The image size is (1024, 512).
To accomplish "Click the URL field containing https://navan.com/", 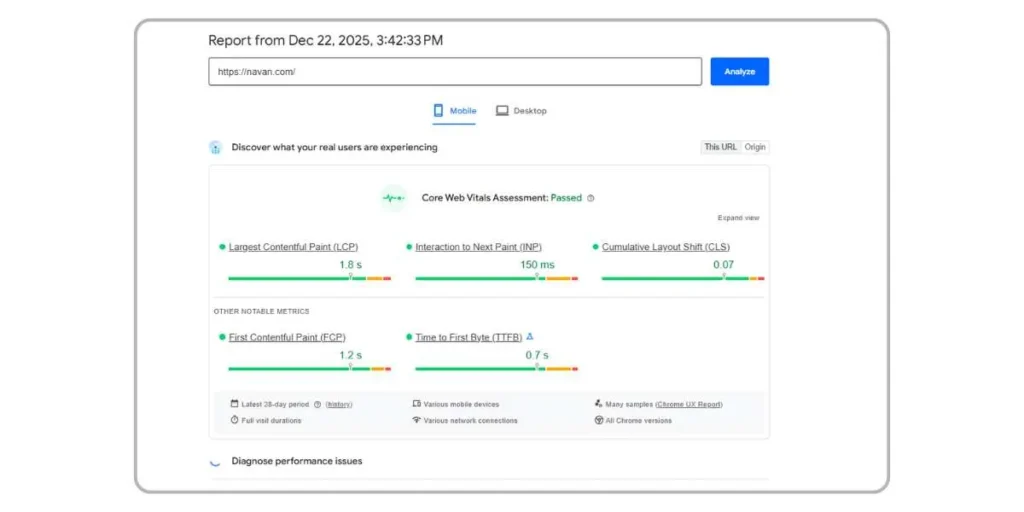I will (x=455, y=72).
